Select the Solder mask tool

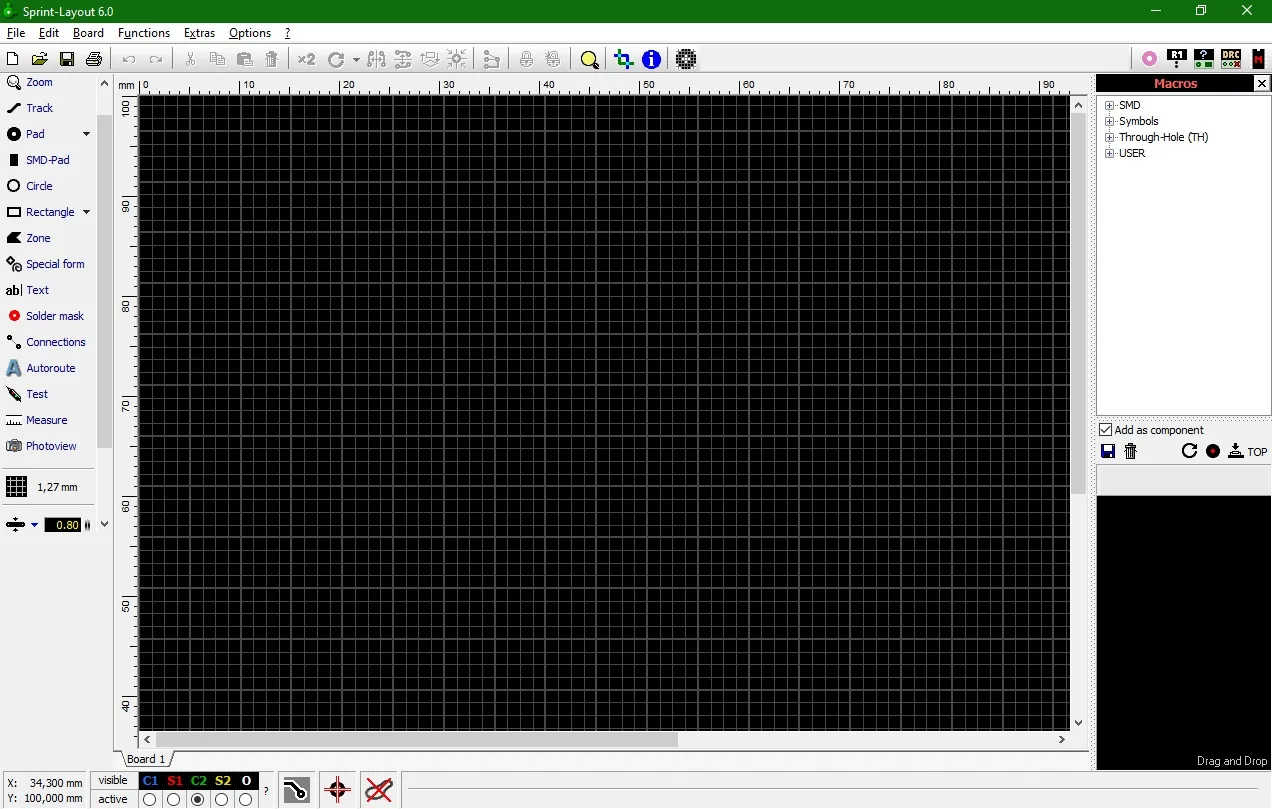click(x=45, y=316)
